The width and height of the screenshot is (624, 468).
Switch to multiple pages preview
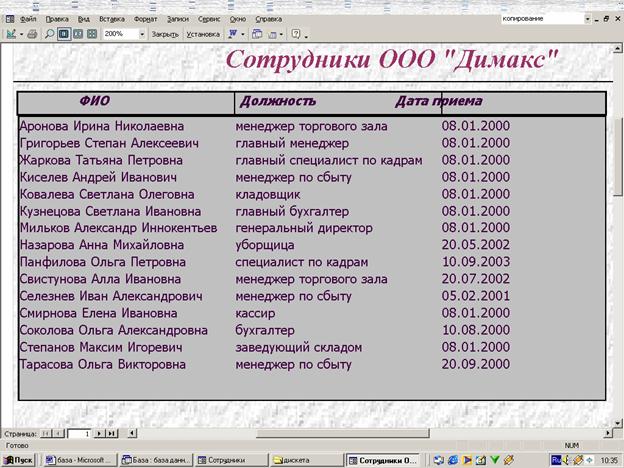pos(91,34)
